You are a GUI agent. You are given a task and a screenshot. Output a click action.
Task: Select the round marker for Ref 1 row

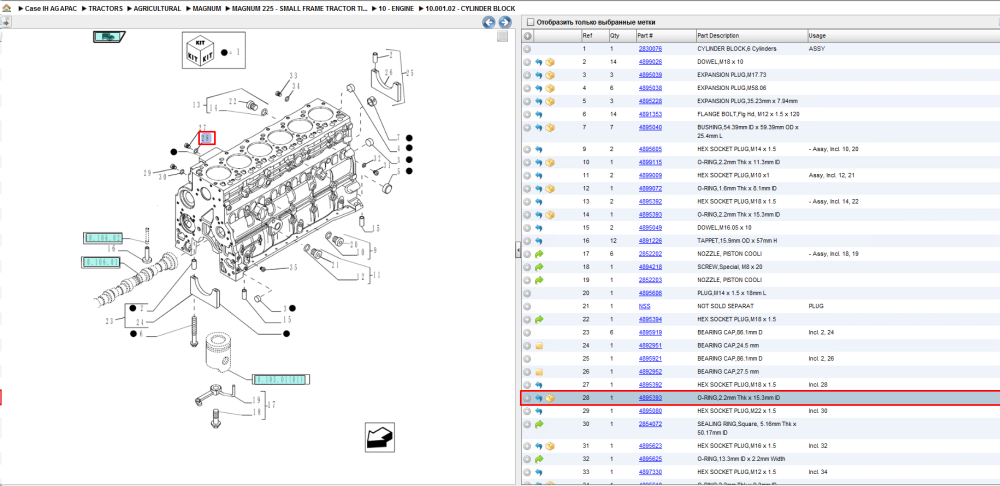[527, 49]
